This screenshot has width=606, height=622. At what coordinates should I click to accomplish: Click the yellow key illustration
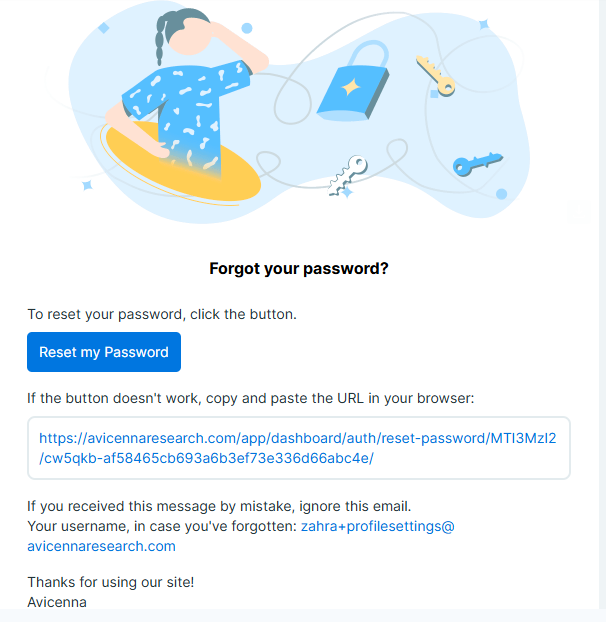click(x=435, y=74)
